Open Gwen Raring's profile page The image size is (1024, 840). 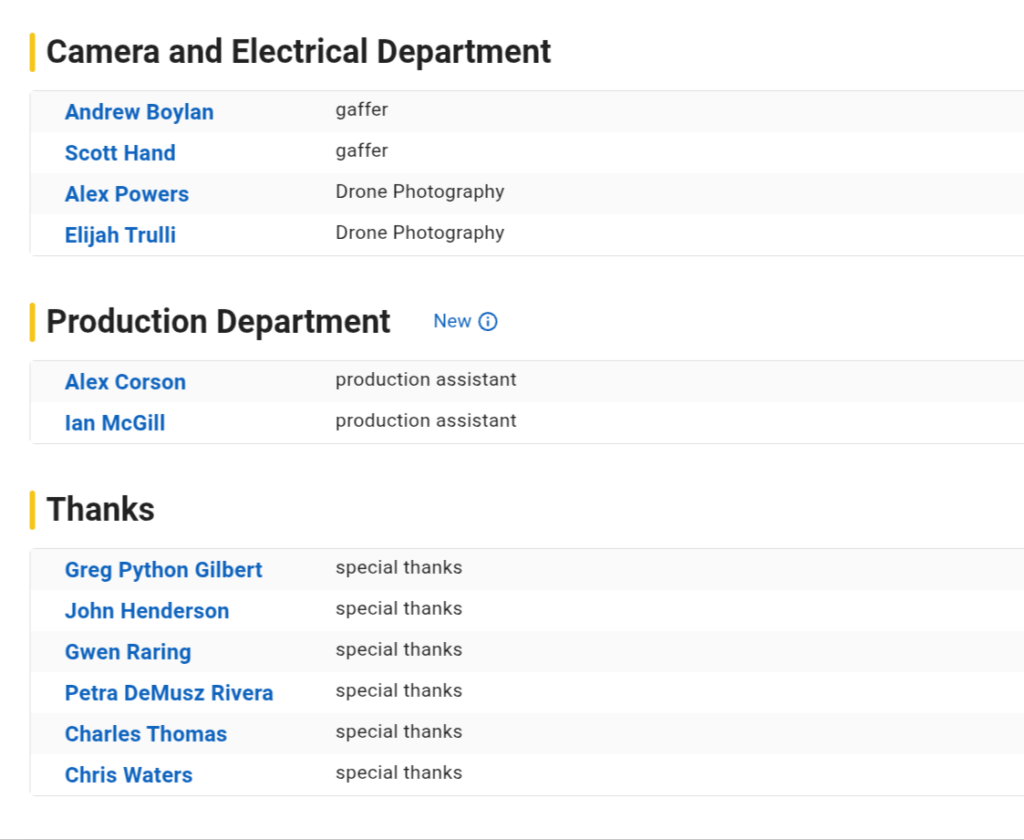(x=128, y=652)
